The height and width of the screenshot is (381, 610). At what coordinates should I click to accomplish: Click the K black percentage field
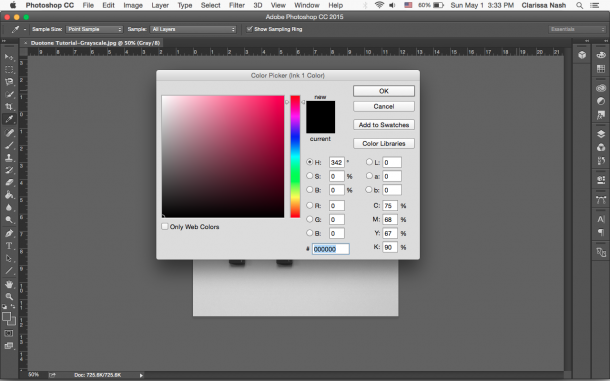click(x=390, y=247)
